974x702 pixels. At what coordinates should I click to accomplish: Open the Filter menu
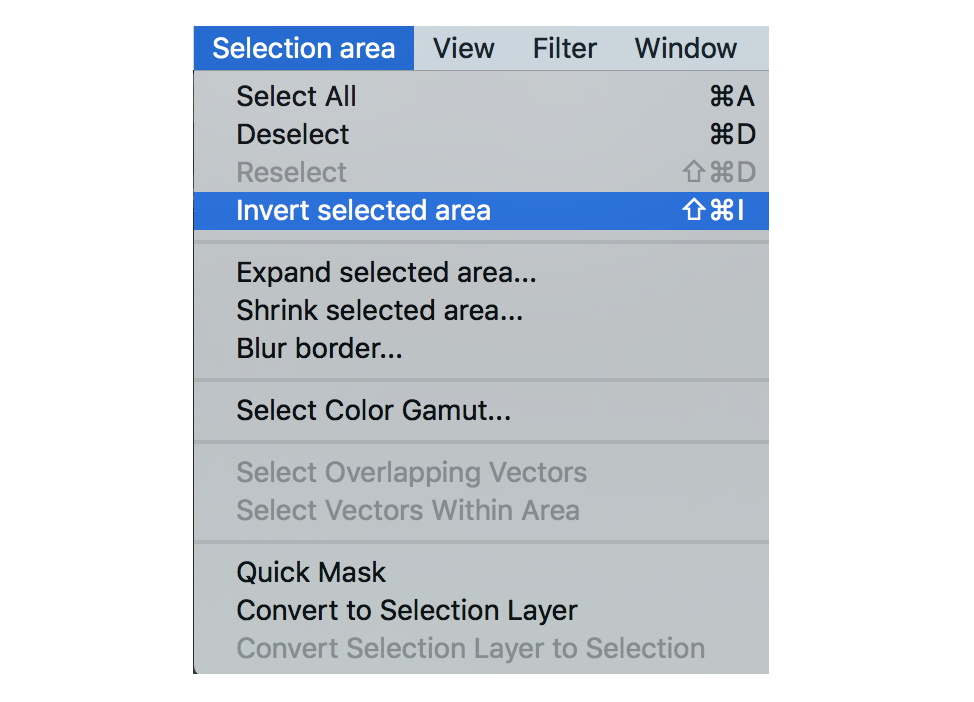click(564, 48)
